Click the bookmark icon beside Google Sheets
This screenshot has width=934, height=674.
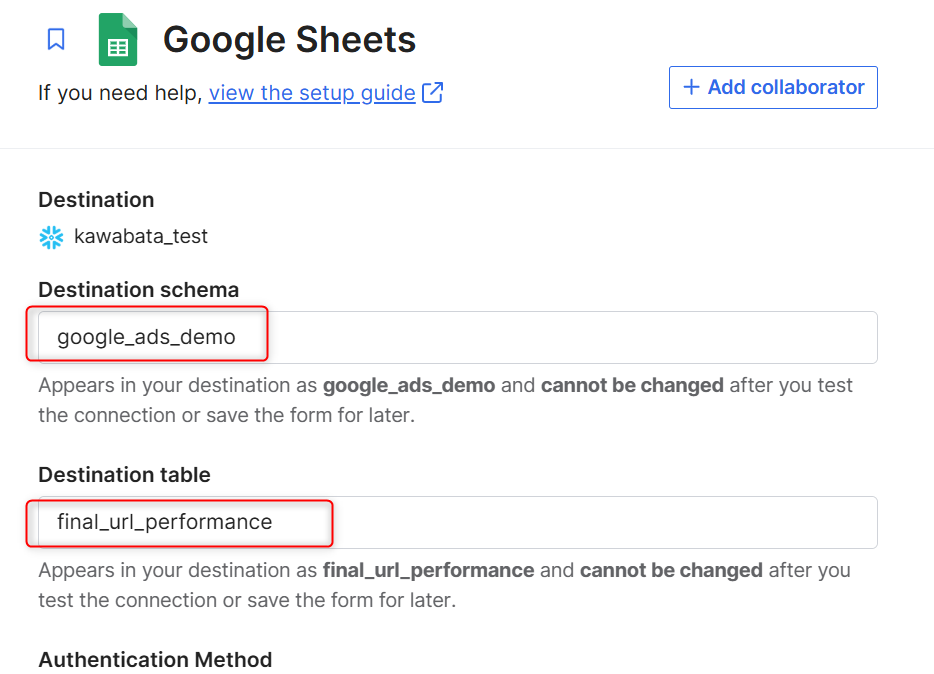click(x=56, y=39)
